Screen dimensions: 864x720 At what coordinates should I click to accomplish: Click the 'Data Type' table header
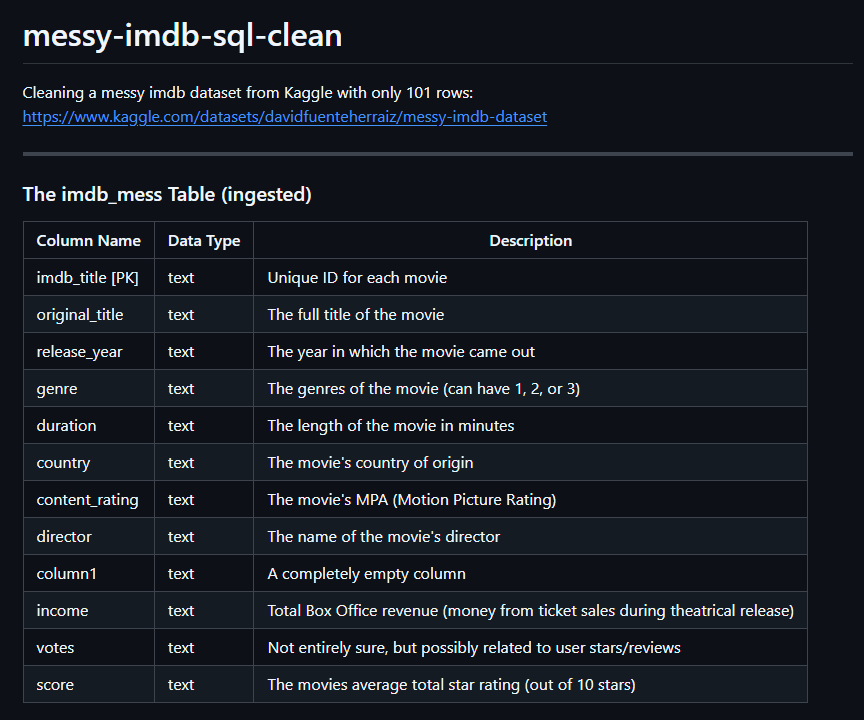[x=204, y=241]
